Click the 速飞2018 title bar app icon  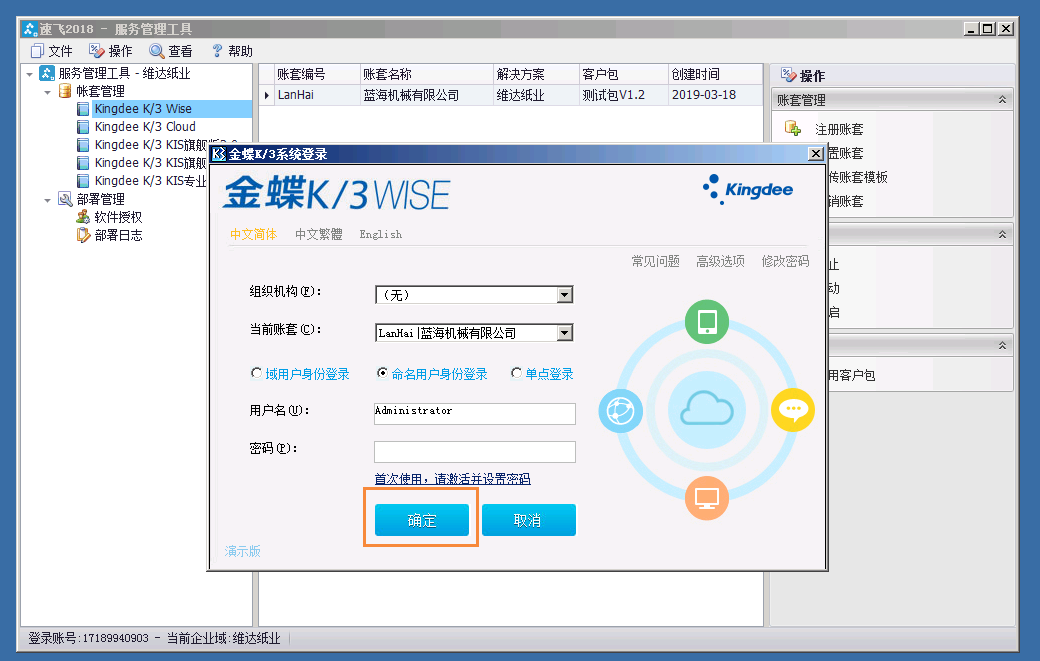[x=29, y=29]
